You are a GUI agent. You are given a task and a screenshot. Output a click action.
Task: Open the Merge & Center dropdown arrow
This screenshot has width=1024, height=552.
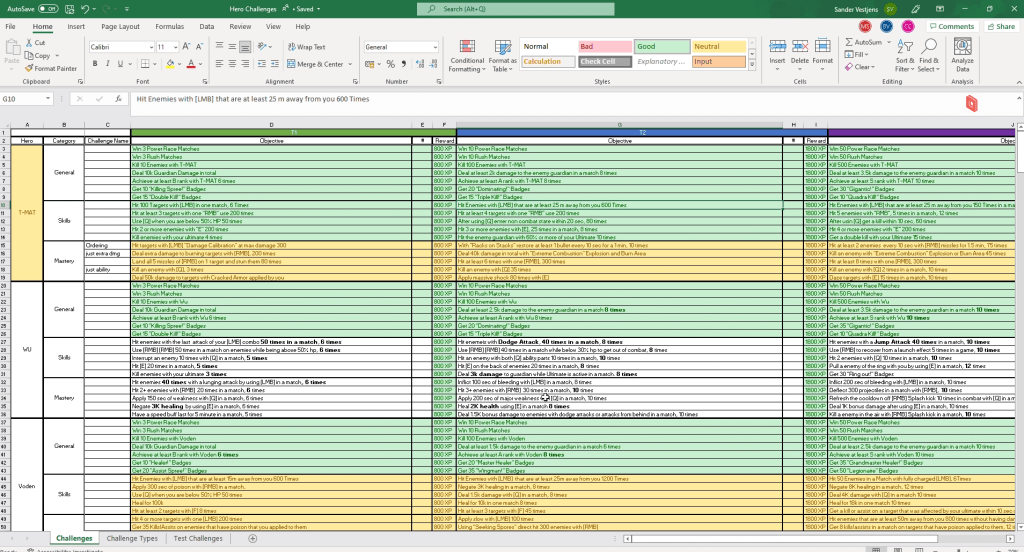(x=348, y=63)
